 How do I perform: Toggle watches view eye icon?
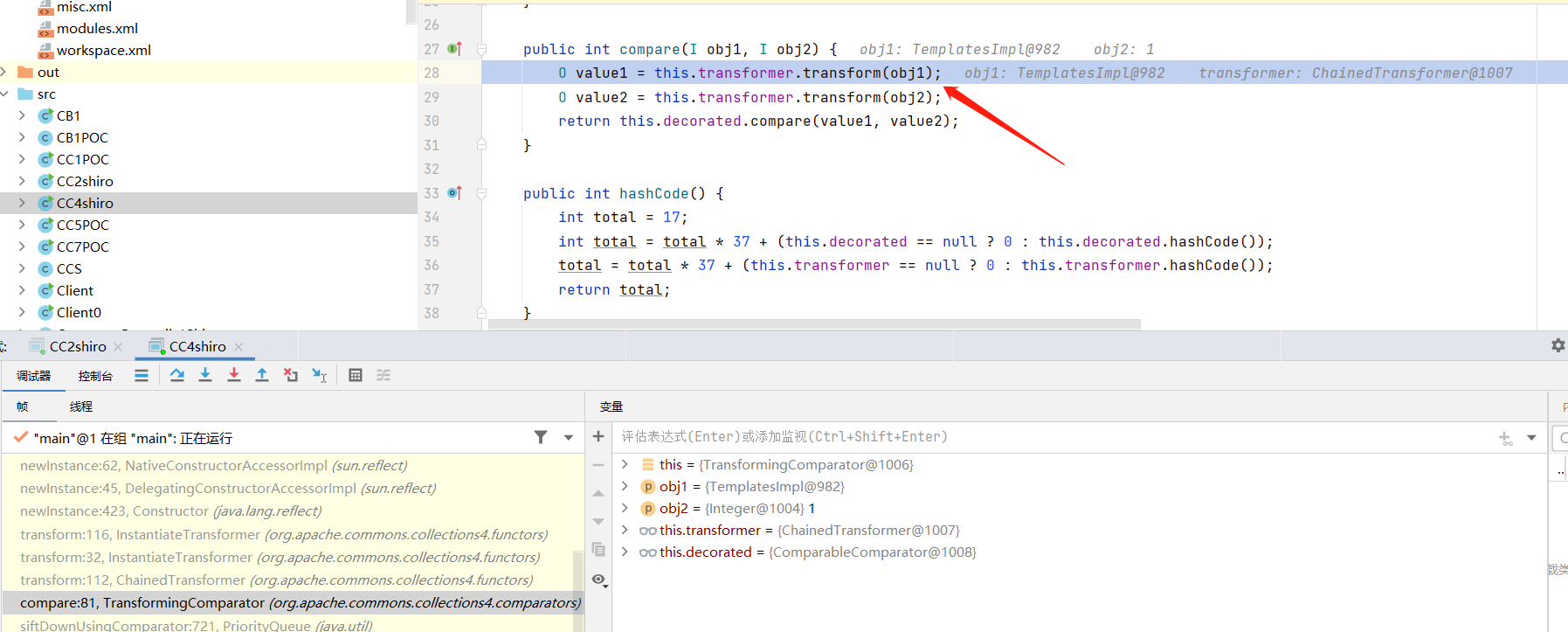598,580
